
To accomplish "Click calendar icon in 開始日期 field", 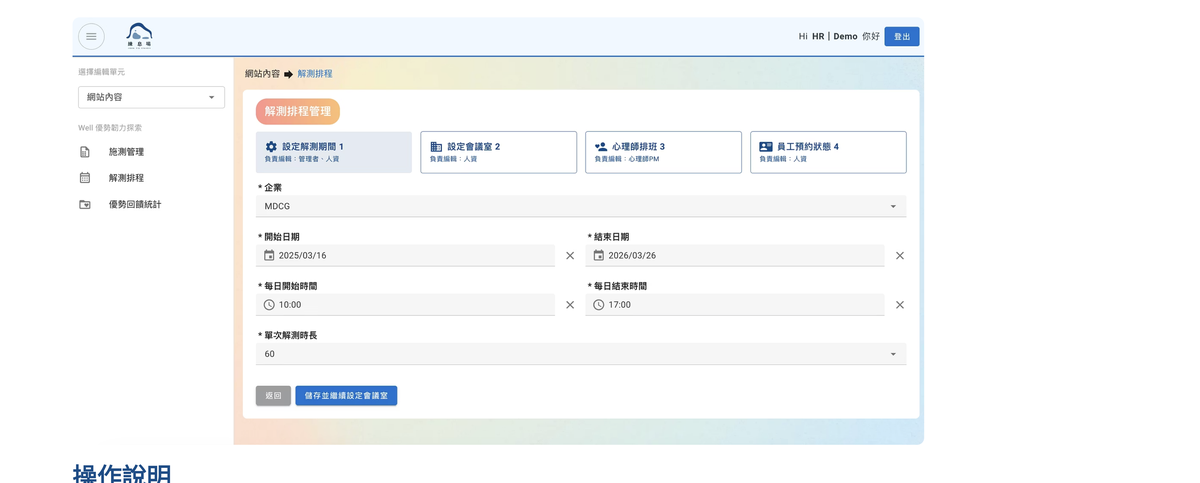I will [269, 256].
